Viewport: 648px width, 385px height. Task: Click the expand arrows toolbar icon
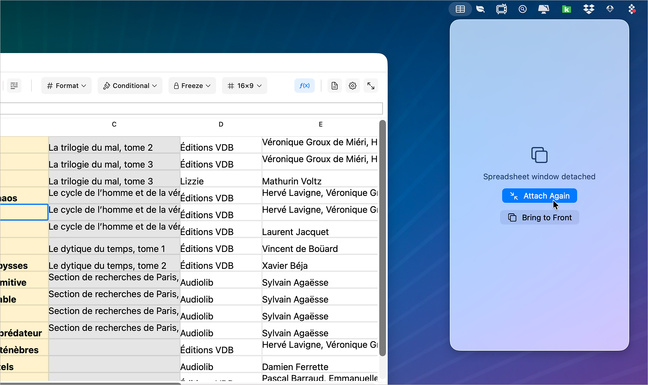371,86
